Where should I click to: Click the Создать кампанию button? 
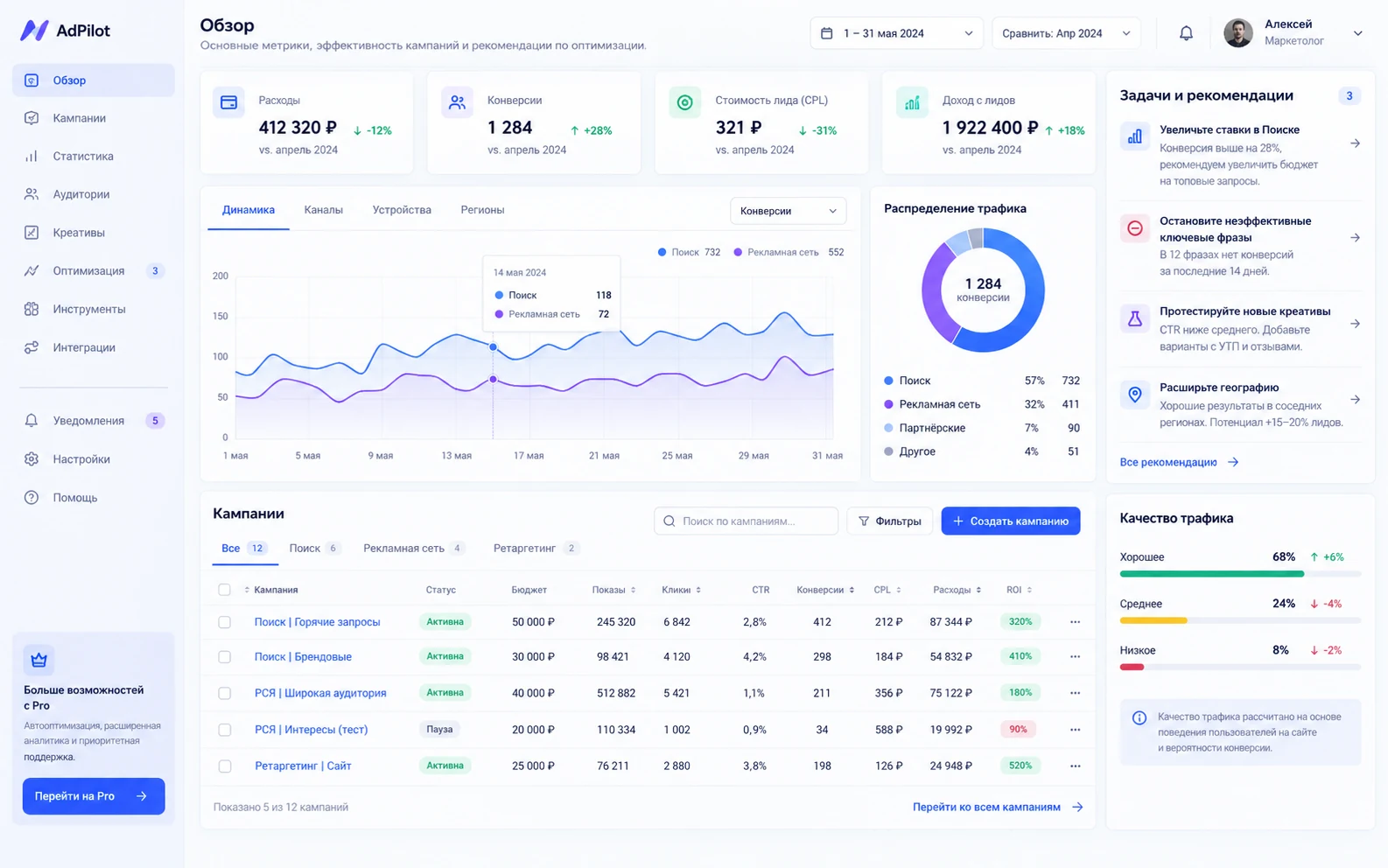coord(1011,521)
